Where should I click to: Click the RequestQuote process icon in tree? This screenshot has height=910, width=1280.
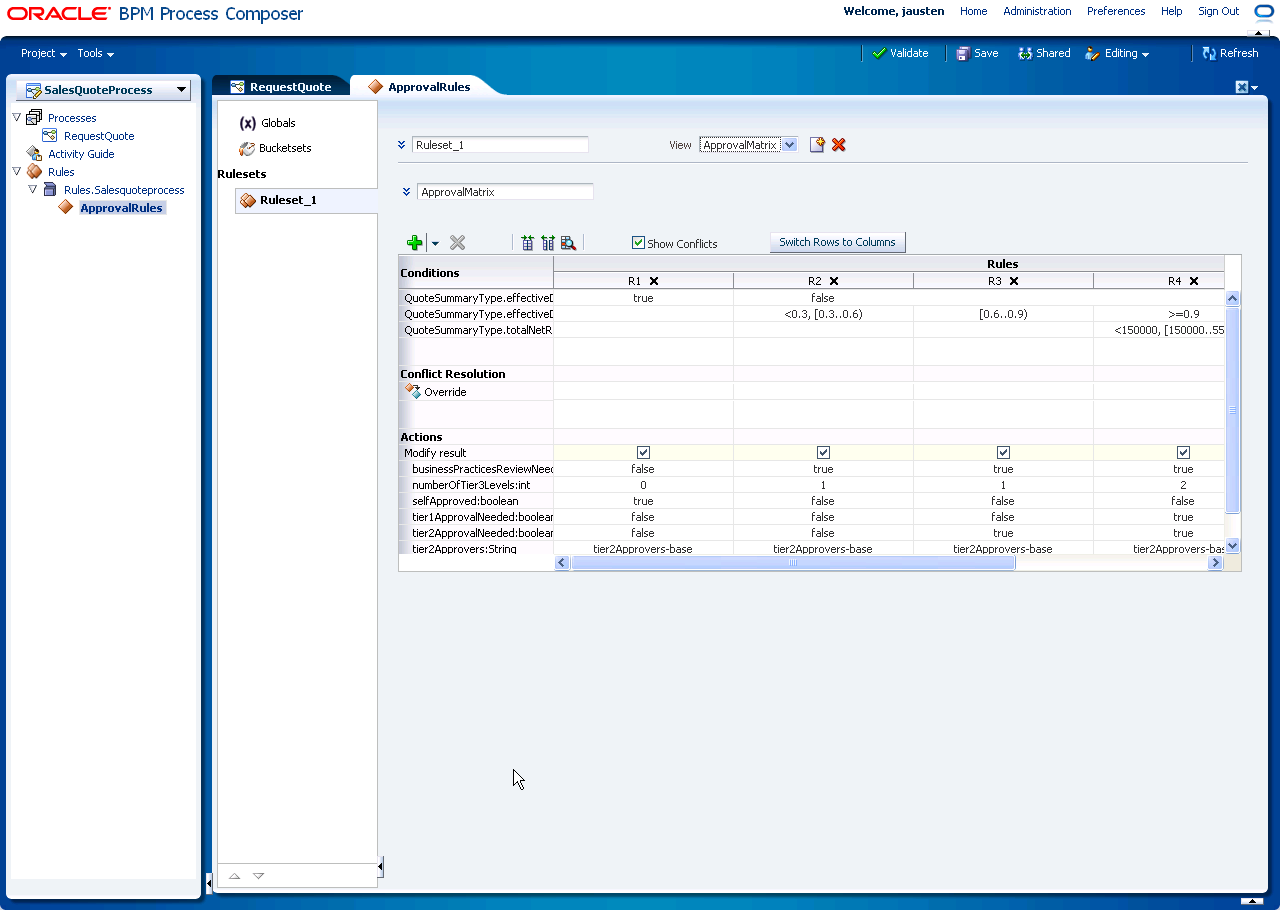tap(50, 135)
